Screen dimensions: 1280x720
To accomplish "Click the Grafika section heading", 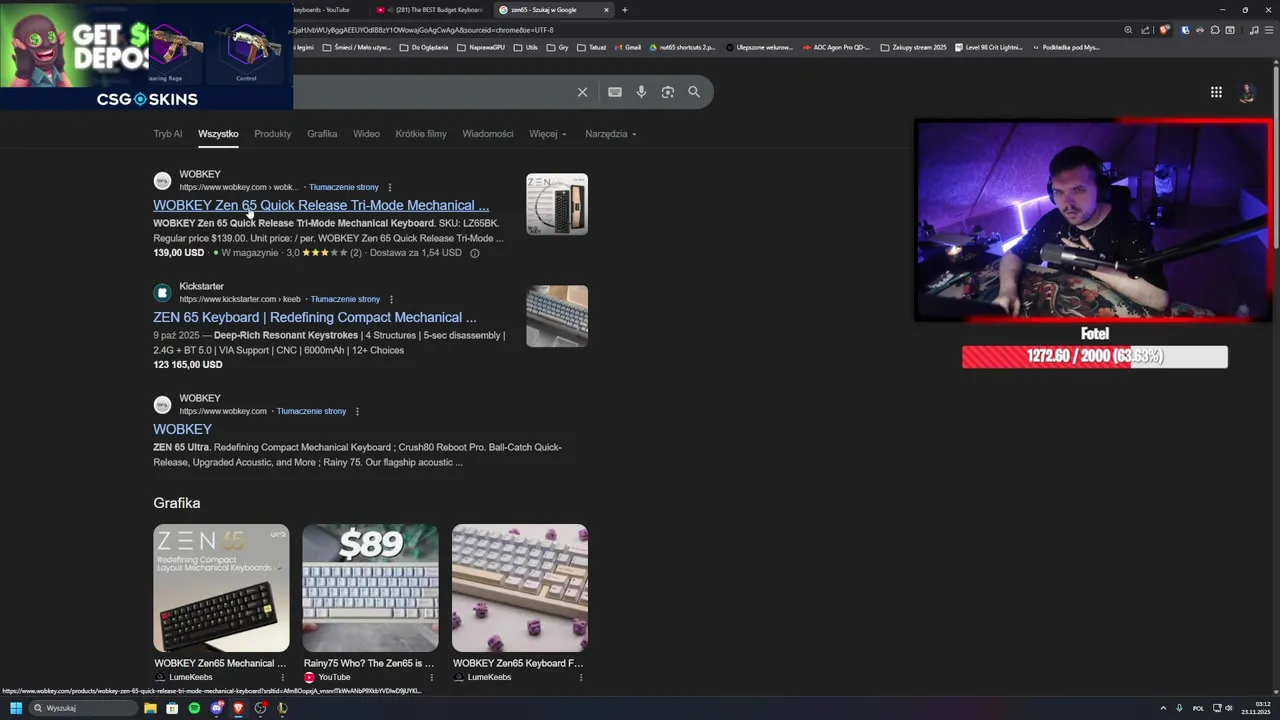I will point(177,503).
